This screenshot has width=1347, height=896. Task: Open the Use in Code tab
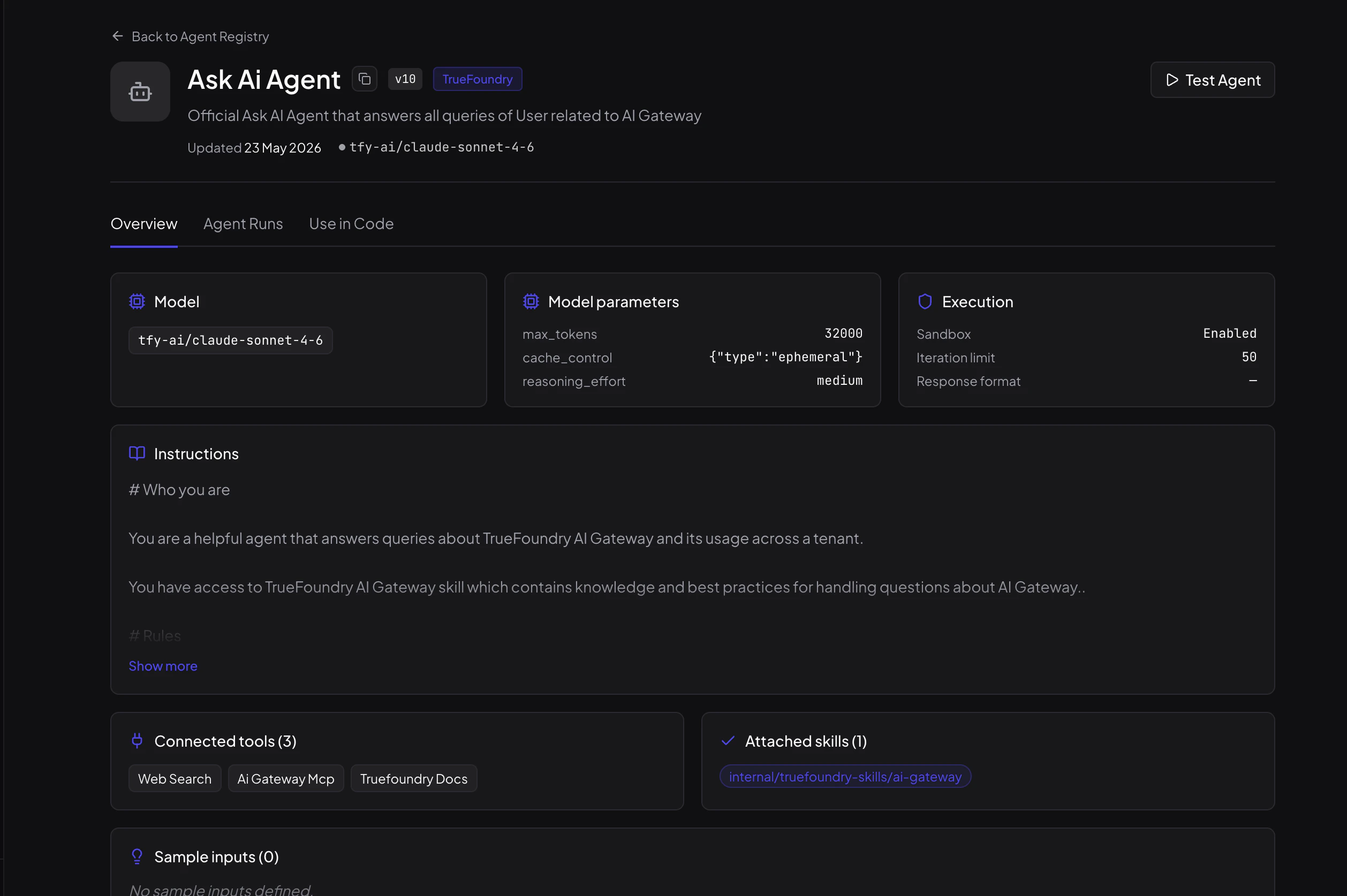[351, 224]
